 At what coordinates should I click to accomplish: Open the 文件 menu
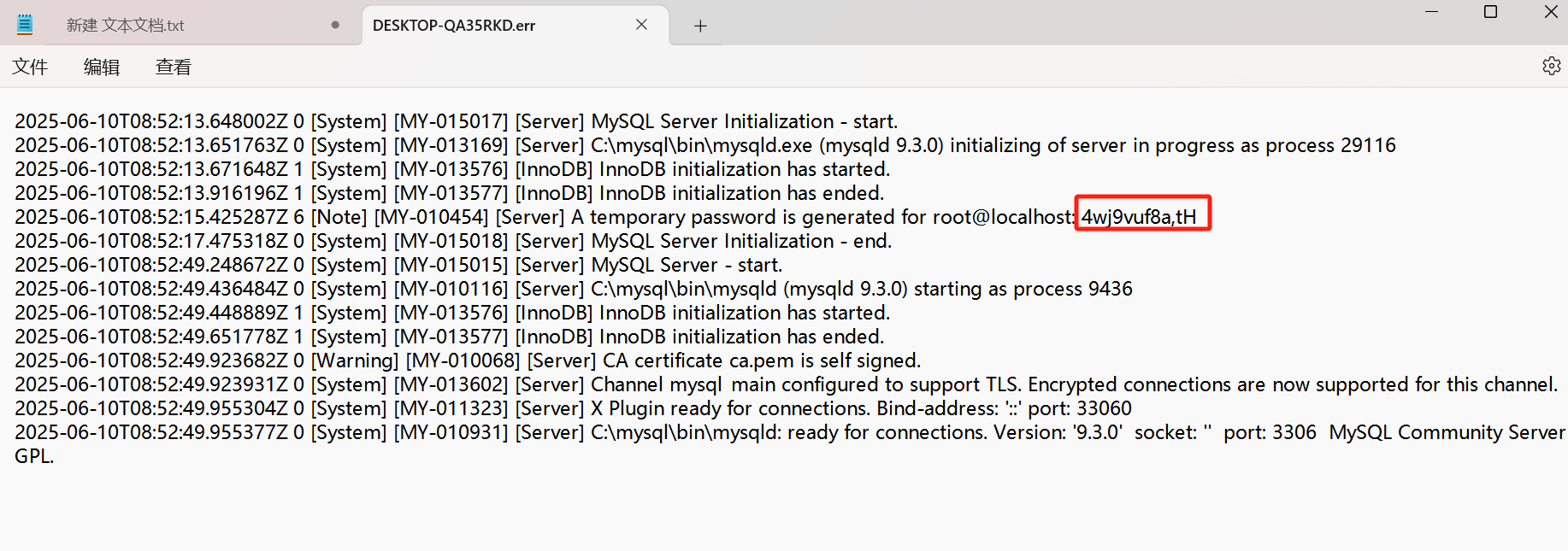(30, 67)
